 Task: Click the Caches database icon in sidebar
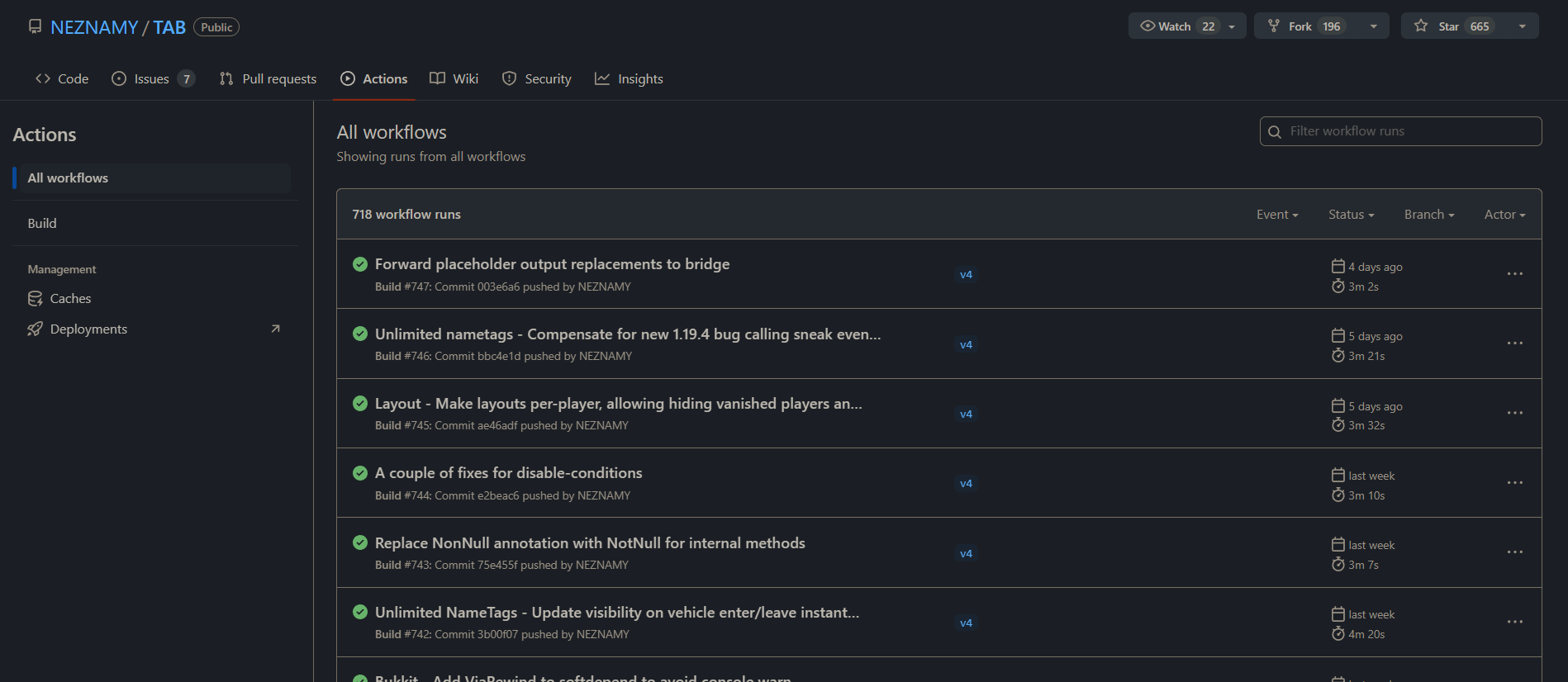[x=35, y=299]
